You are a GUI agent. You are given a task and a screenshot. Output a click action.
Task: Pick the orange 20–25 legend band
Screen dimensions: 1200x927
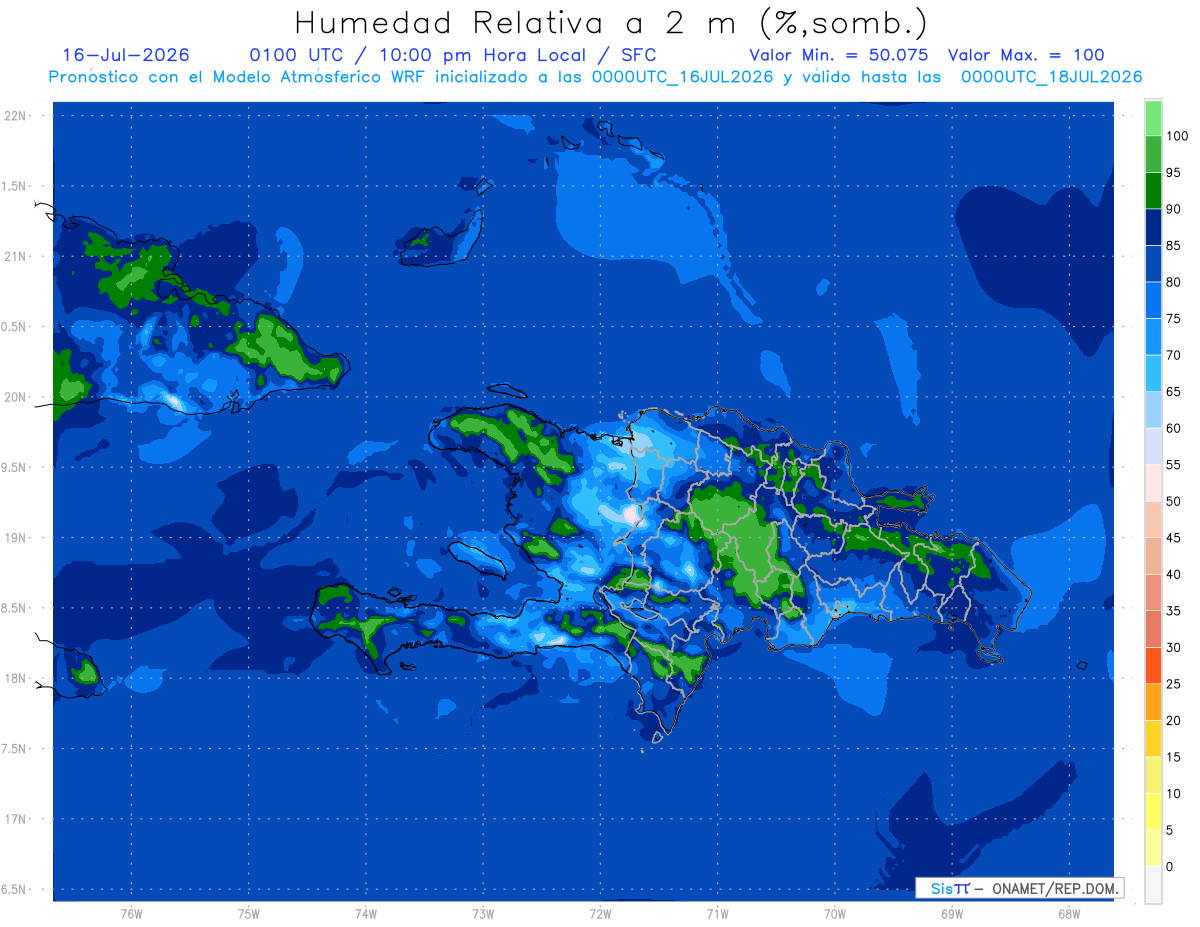[1153, 702]
